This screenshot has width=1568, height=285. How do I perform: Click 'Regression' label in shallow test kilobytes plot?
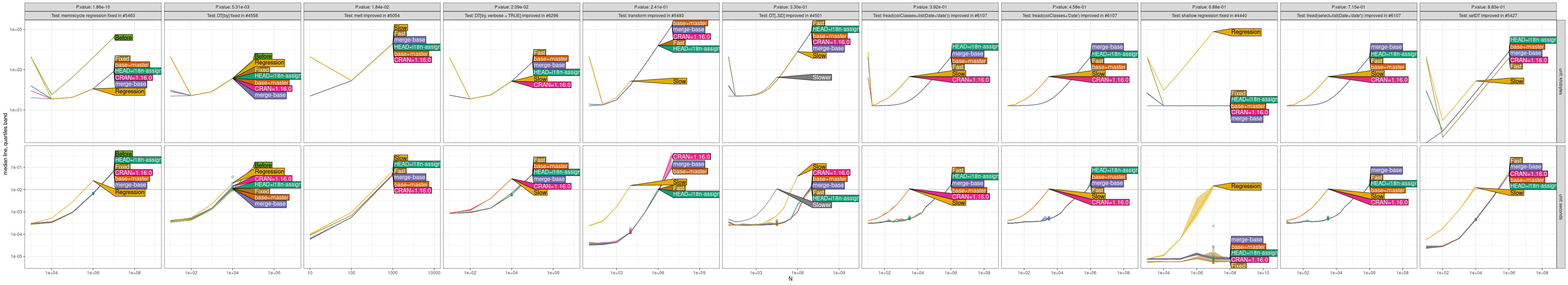[1245, 32]
